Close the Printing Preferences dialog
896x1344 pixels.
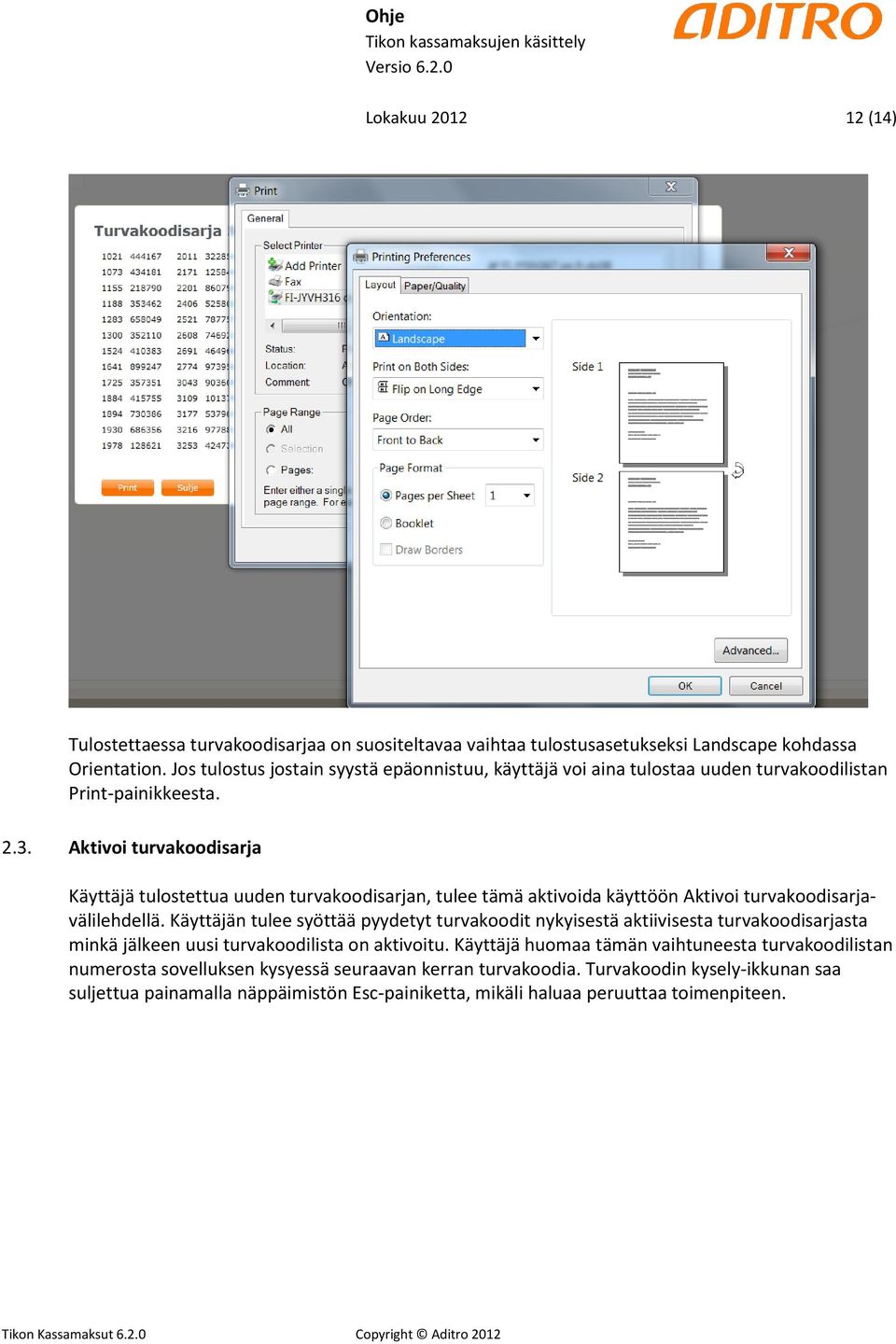(x=789, y=253)
